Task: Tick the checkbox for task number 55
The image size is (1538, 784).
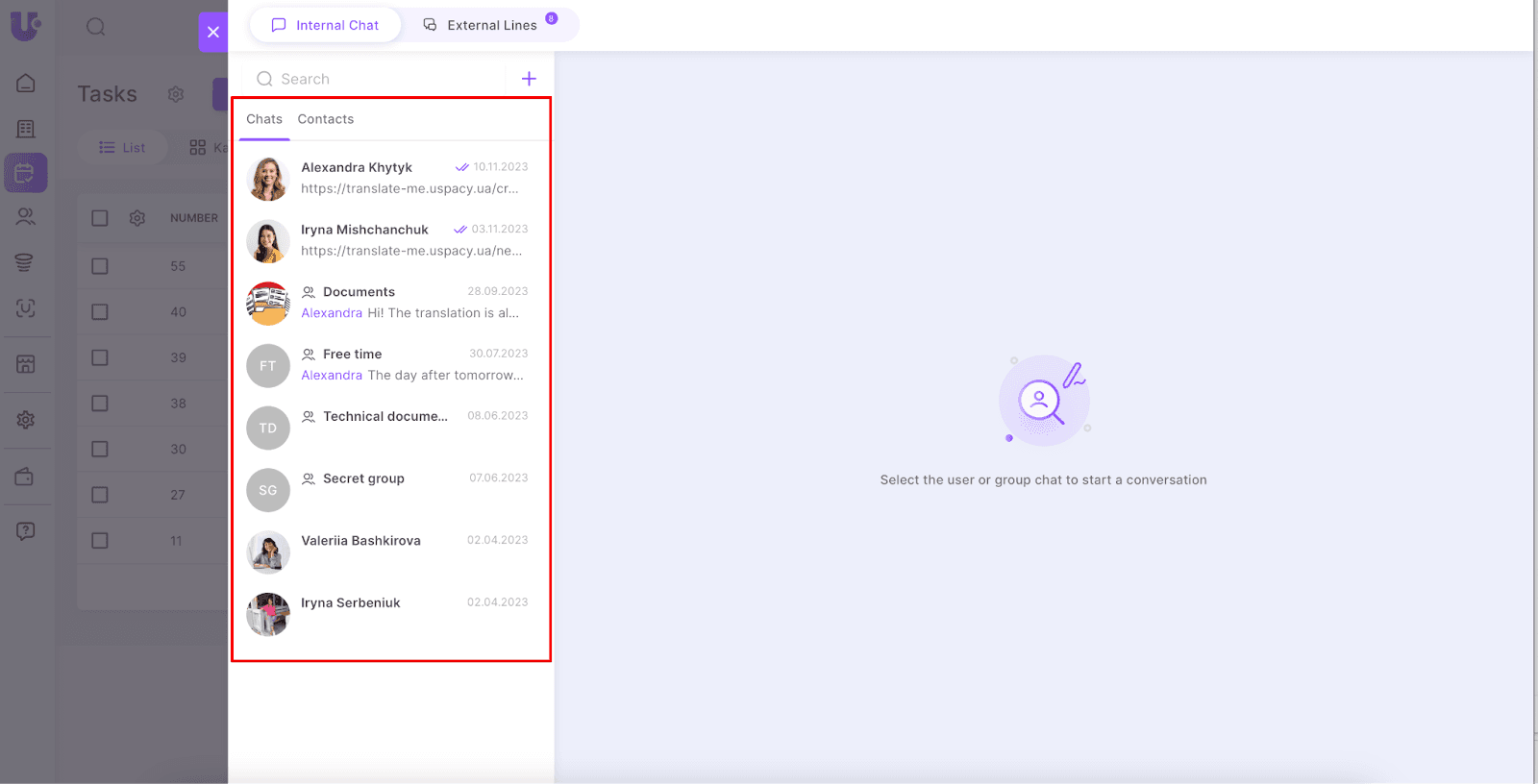Action: point(100,266)
